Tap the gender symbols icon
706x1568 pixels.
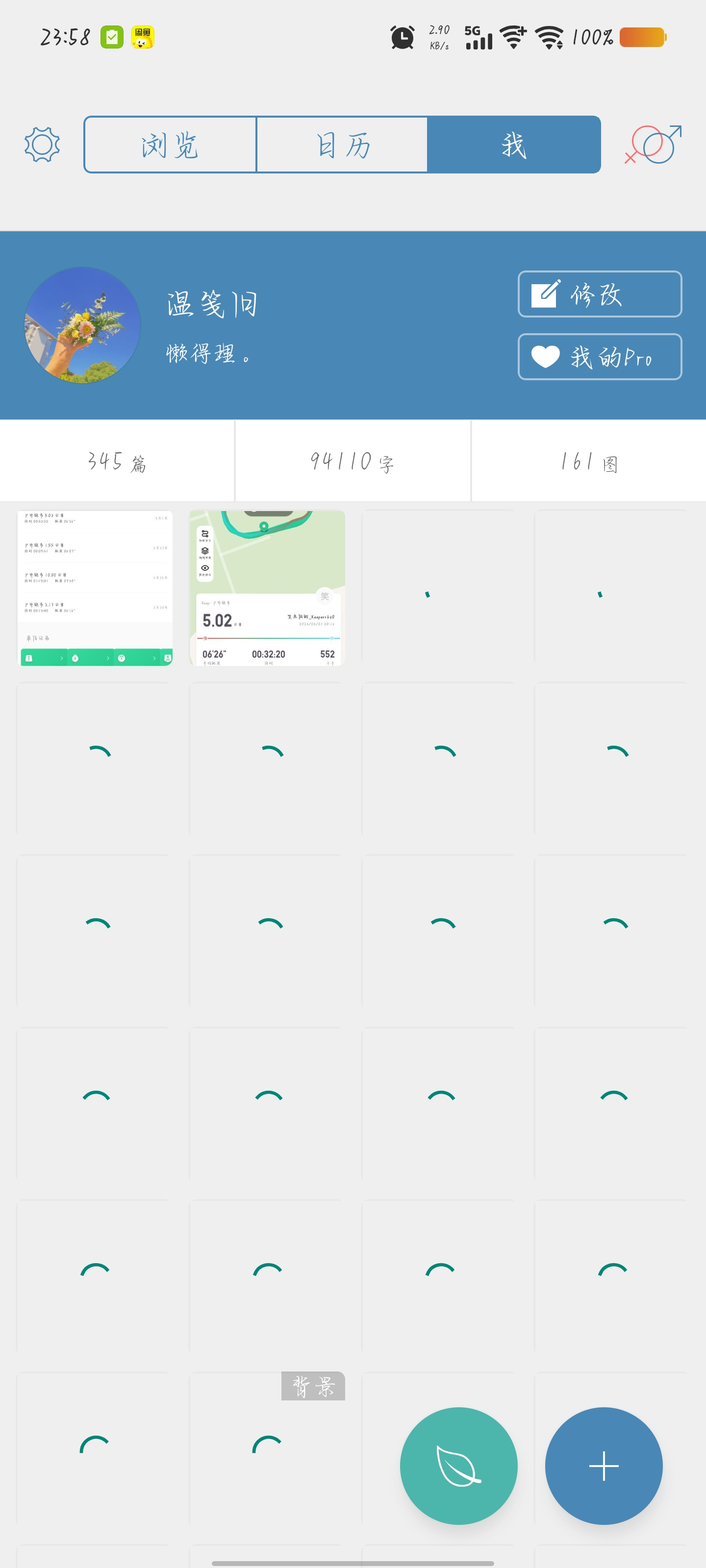click(653, 144)
